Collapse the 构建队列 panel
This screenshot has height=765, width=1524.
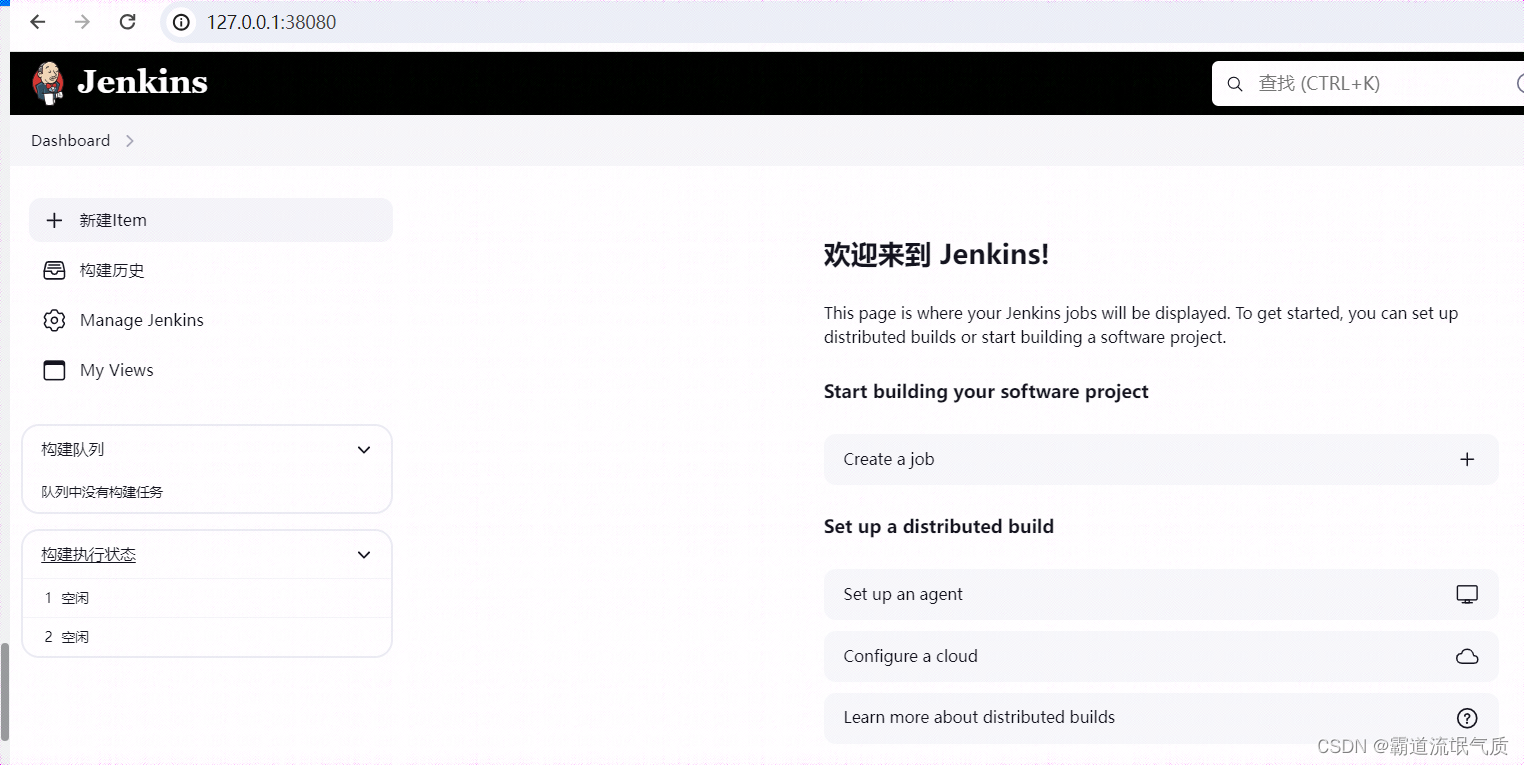pyautogui.click(x=364, y=449)
